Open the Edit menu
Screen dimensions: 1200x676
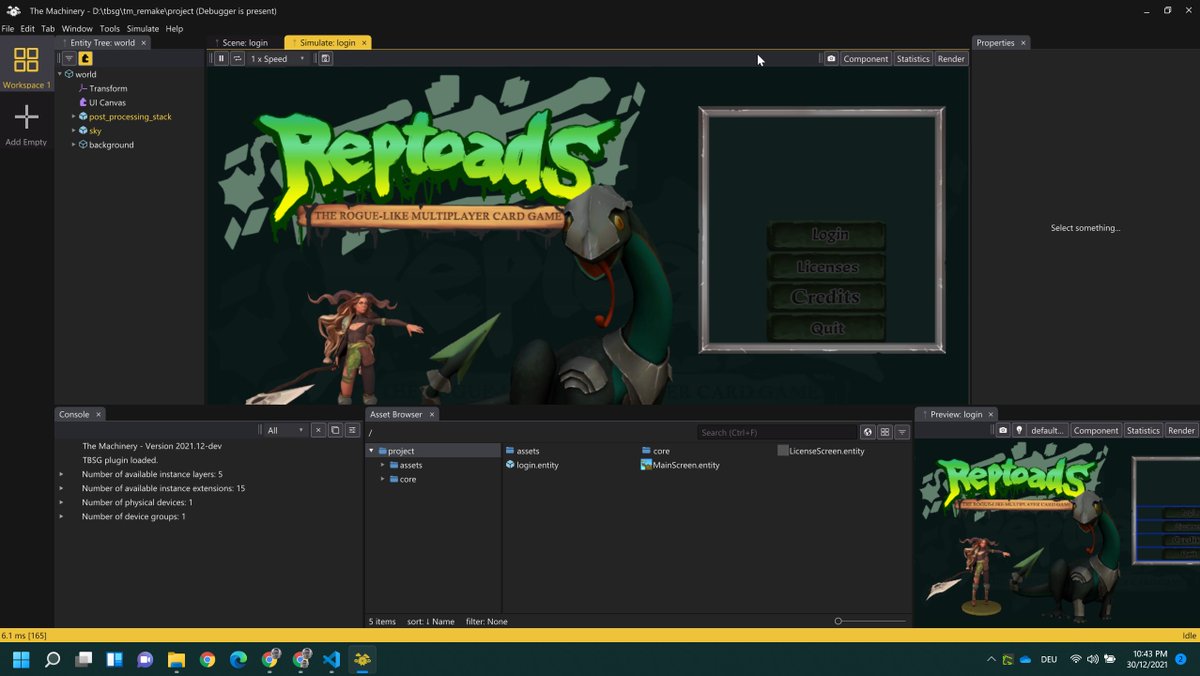28,29
